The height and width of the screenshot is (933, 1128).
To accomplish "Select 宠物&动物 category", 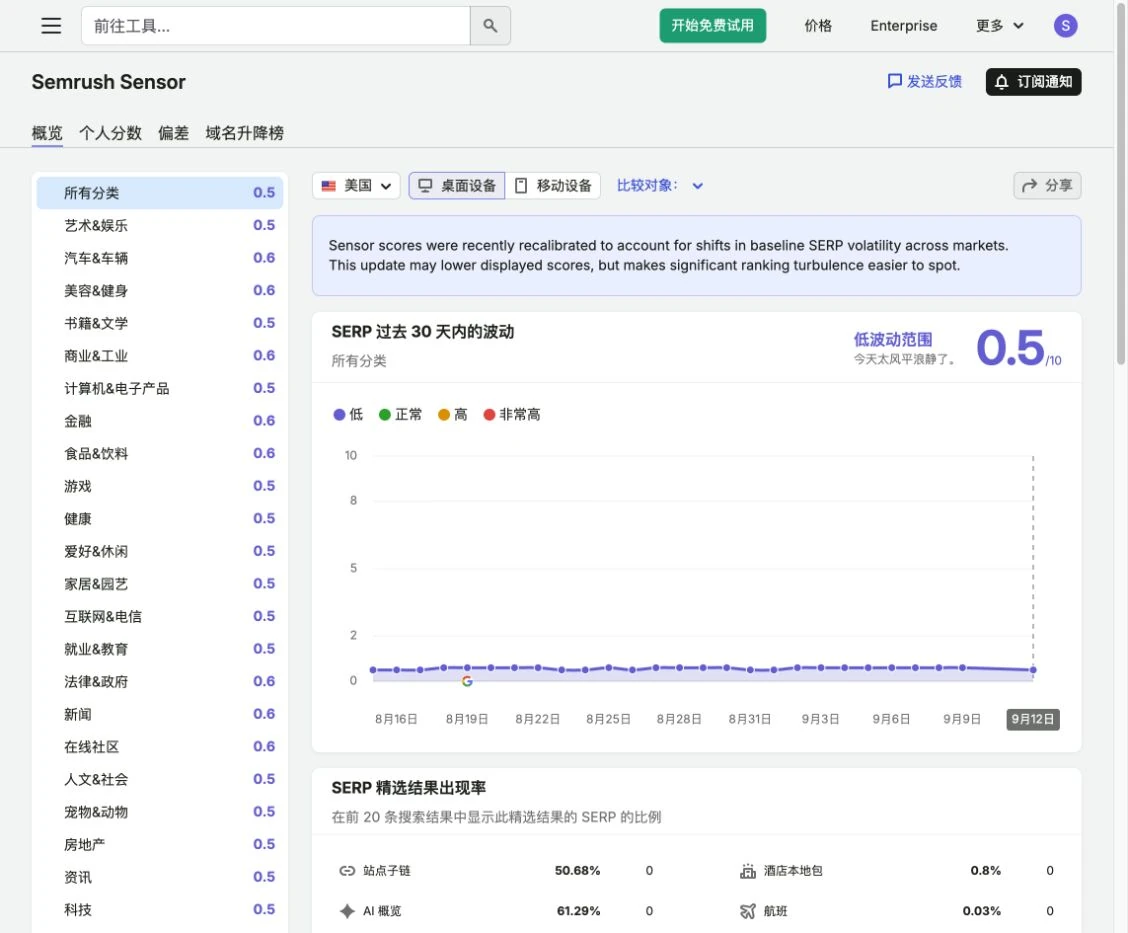I will tap(160, 812).
